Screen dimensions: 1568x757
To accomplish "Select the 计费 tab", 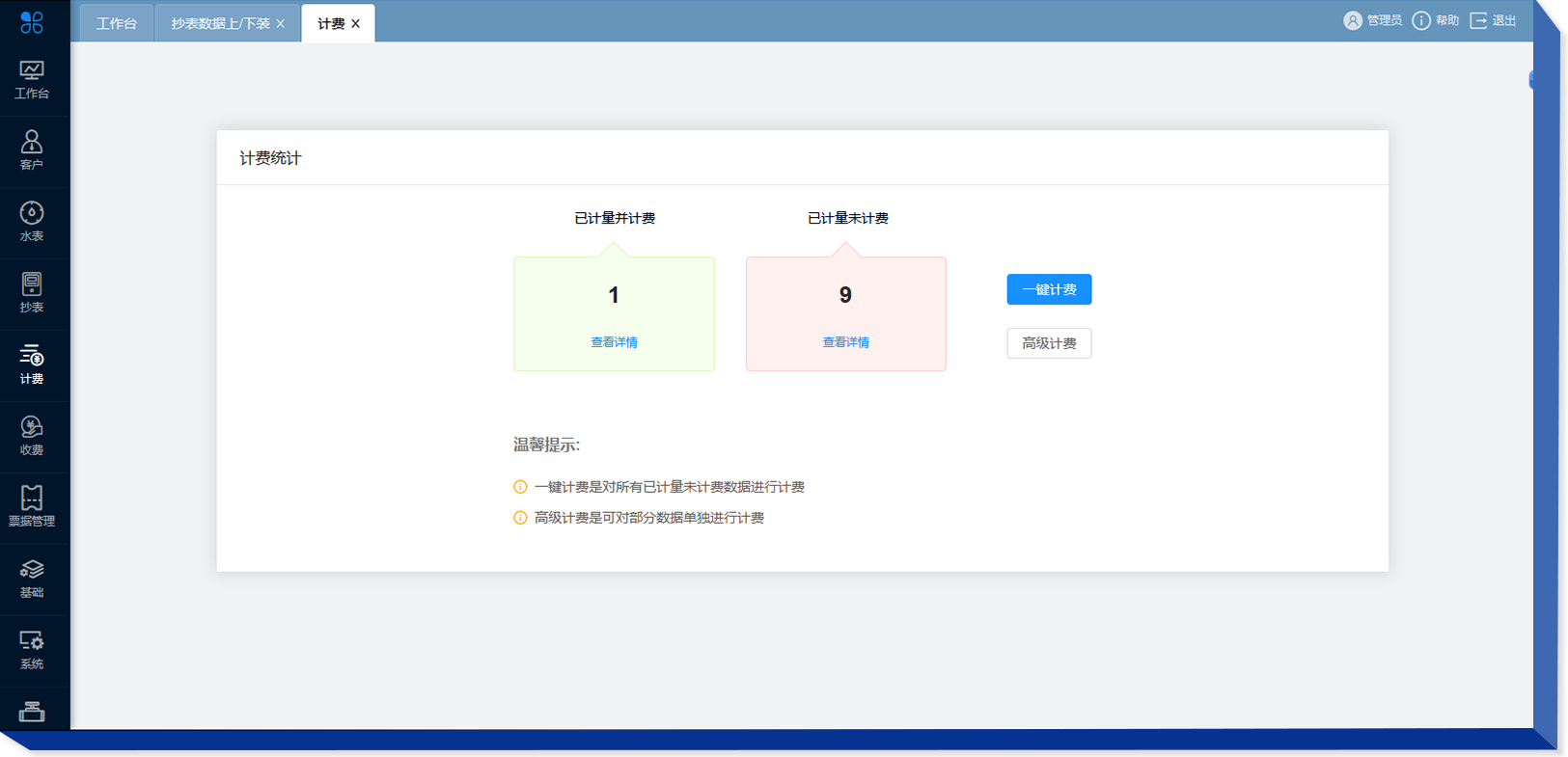I will click(331, 23).
